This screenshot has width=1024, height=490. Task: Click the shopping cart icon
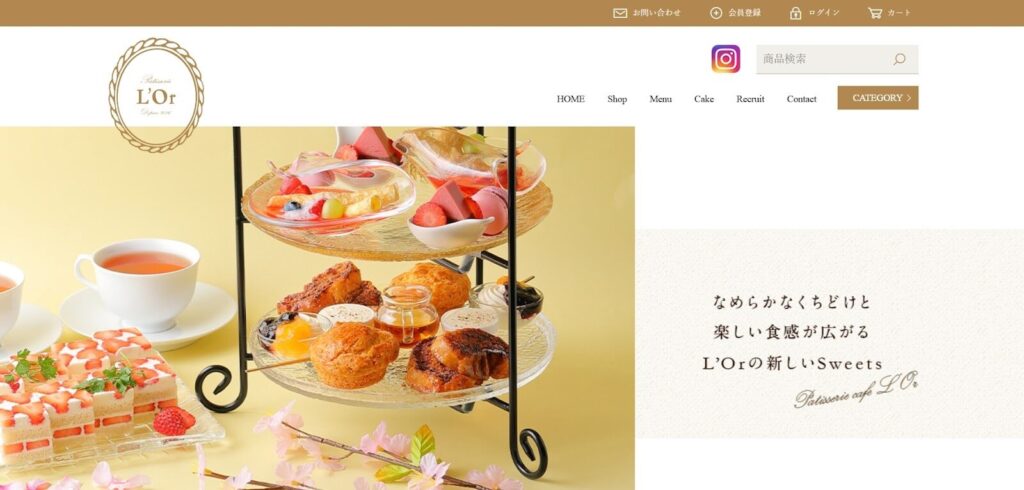point(874,12)
